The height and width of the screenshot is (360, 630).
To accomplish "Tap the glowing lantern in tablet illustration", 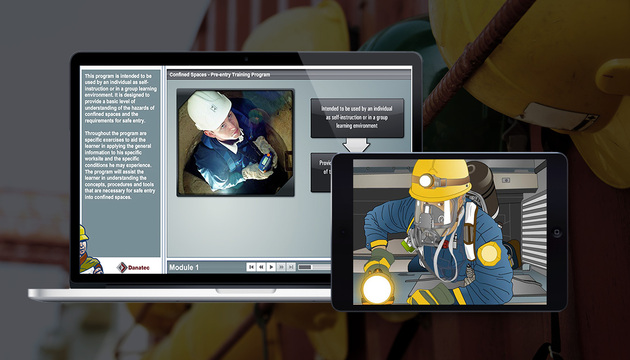I will 376,287.
